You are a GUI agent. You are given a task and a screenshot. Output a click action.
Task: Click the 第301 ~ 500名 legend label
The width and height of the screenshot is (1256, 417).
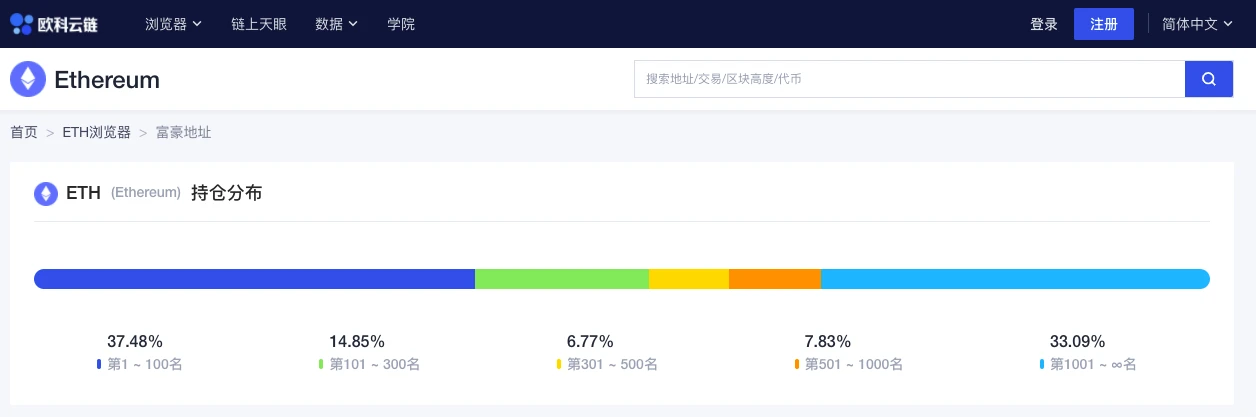pos(612,365)
